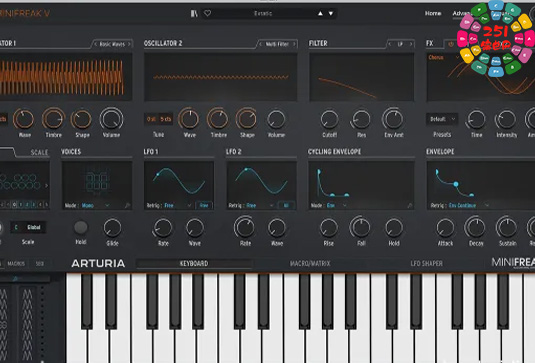535x363 pixels.
Task: Open Cycling Envelope settings wrench icon
Action: point(409,205)
